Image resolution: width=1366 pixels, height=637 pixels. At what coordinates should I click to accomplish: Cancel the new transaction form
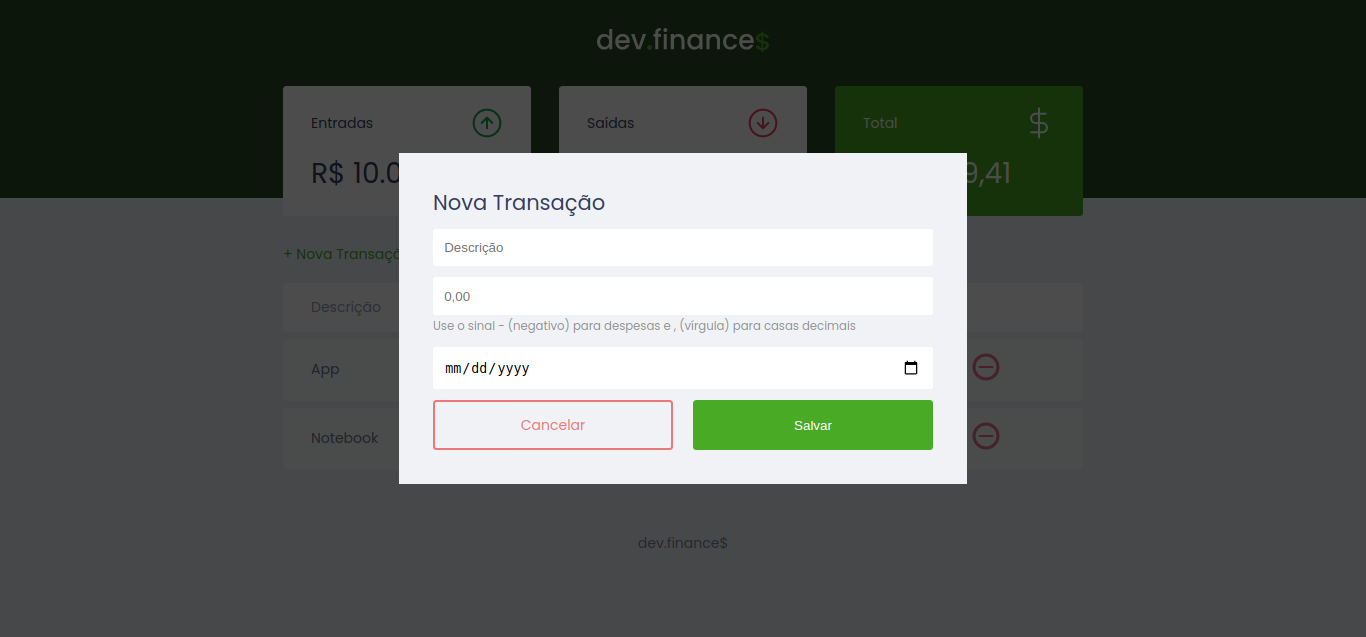(553, 425)
